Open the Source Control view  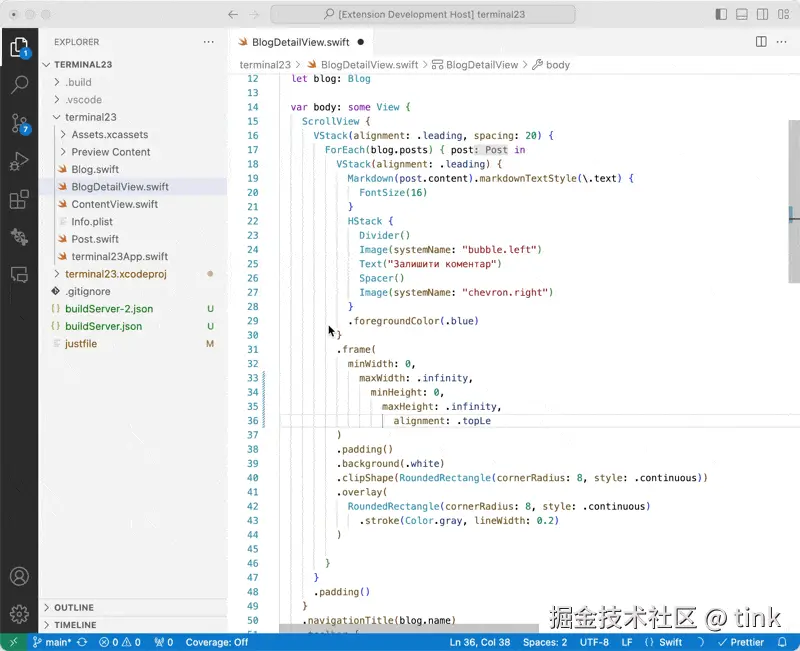pos(19,123)
